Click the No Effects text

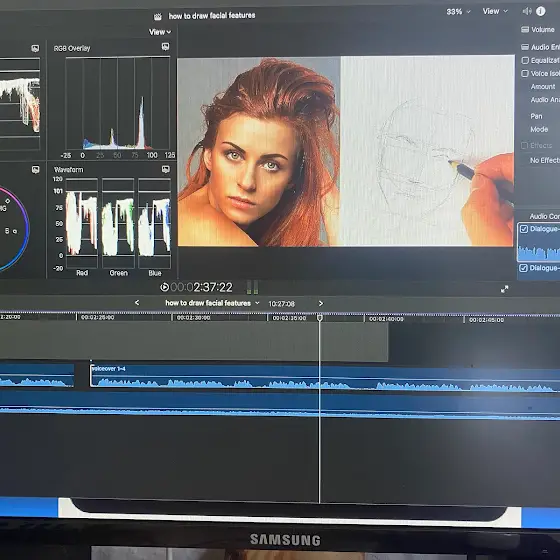coord(545,160)
